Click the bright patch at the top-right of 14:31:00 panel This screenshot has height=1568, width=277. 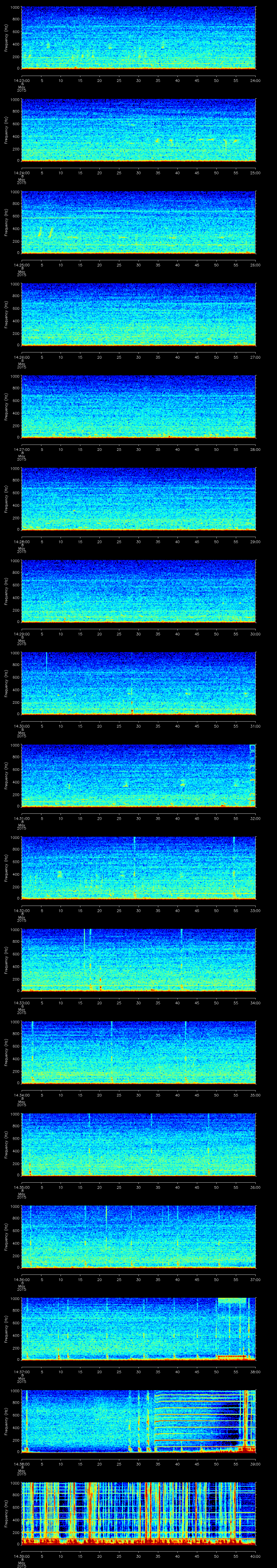click(x=253, y=748)
